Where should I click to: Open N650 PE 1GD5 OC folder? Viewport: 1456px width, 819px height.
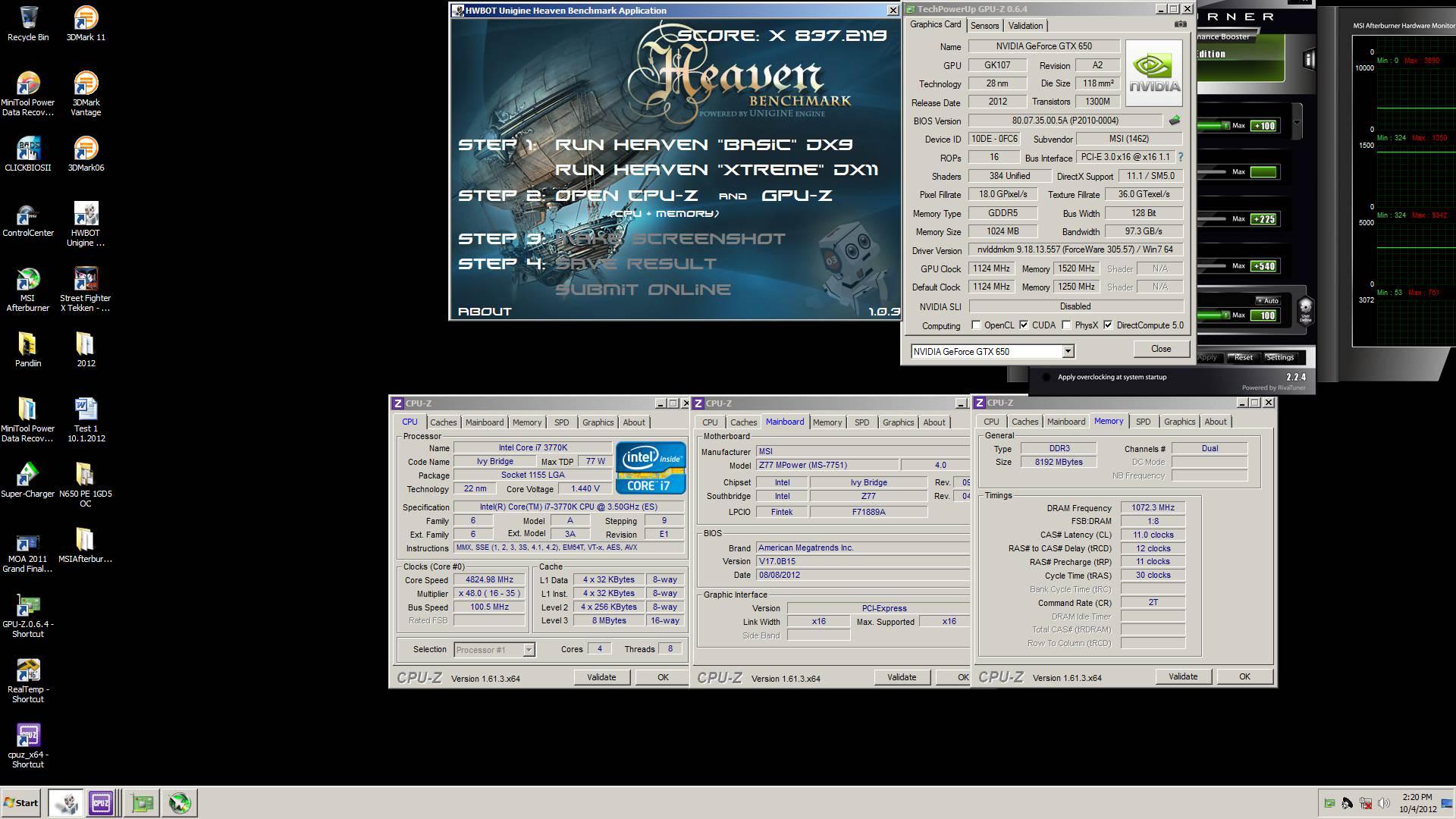(x=86, y=485)
